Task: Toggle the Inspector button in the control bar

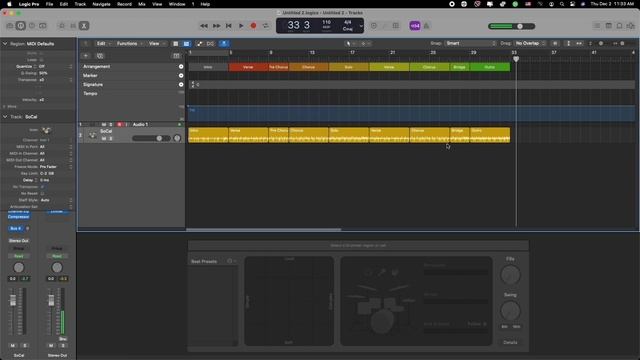Action: [21, 26]
